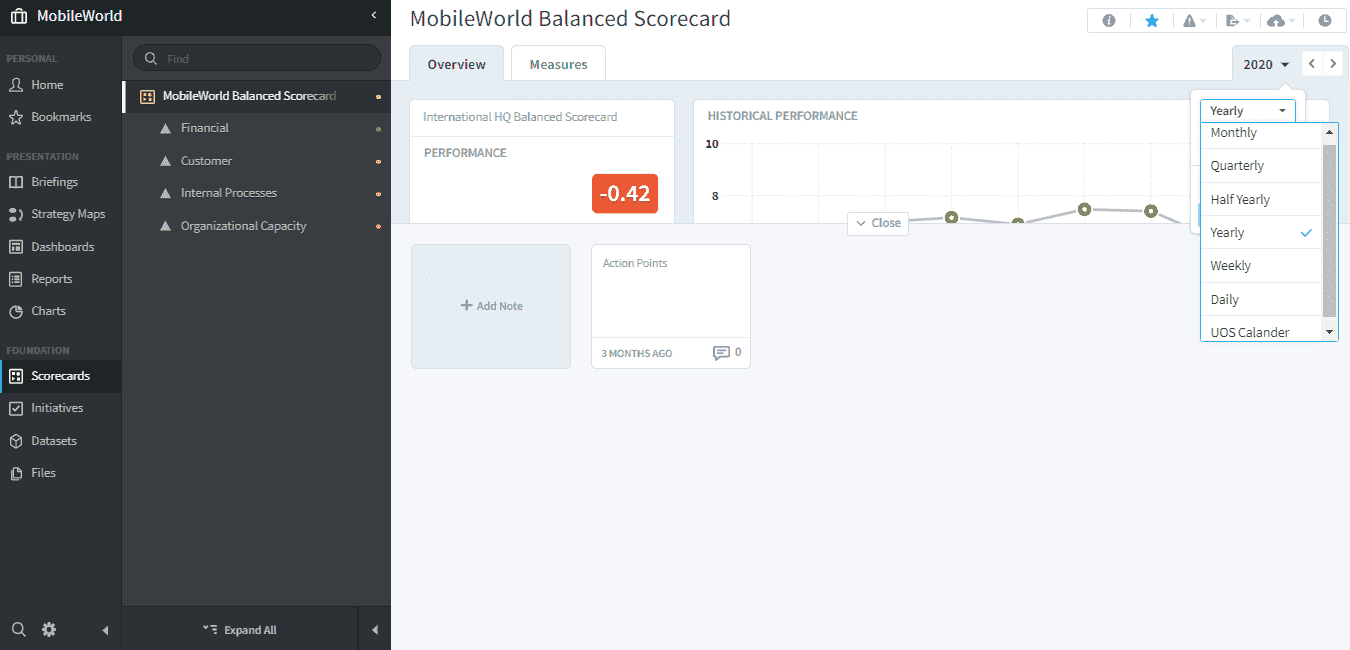Go to the next period arrow

click(x=1333, y=63)
